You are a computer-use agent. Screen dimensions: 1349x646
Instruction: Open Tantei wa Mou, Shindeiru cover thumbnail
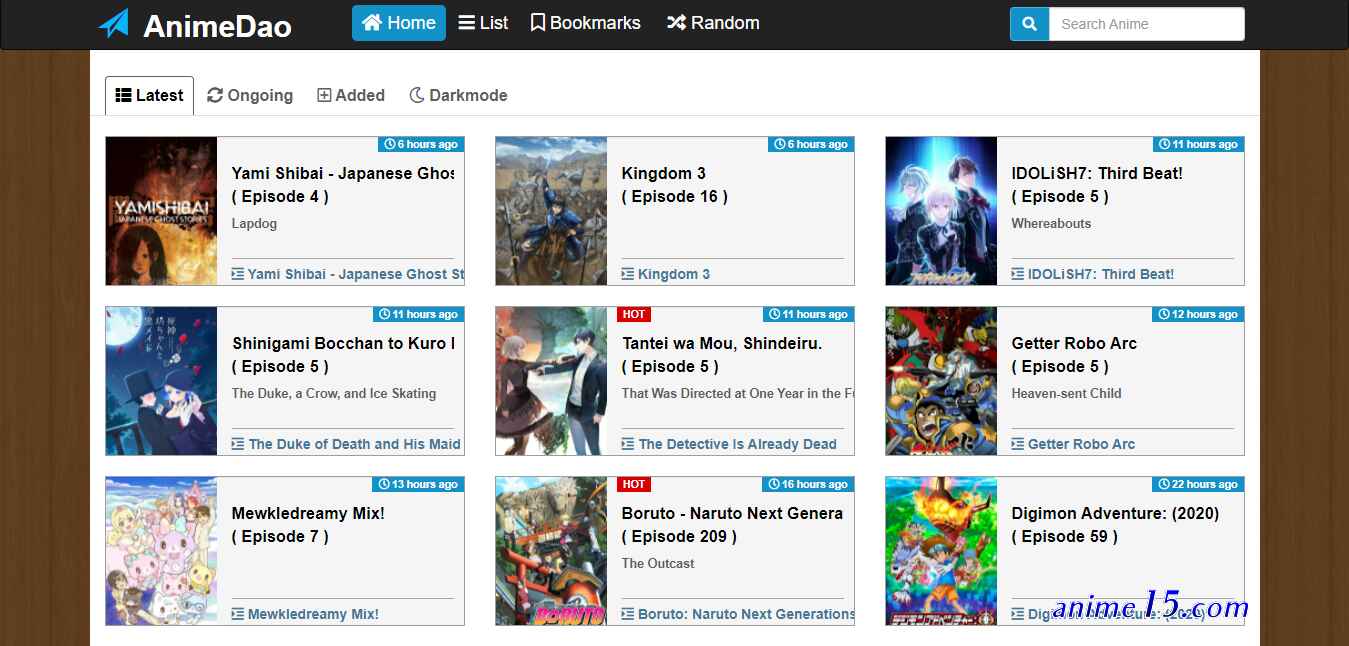551,381
